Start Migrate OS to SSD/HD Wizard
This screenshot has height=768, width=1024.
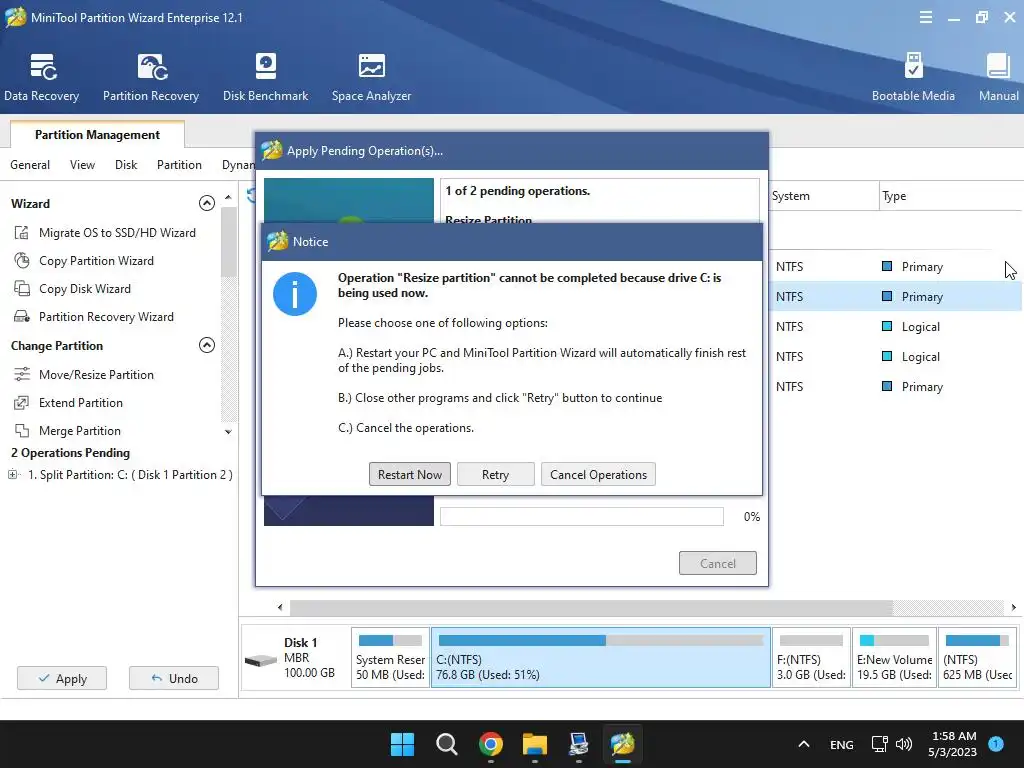[105, 232]
